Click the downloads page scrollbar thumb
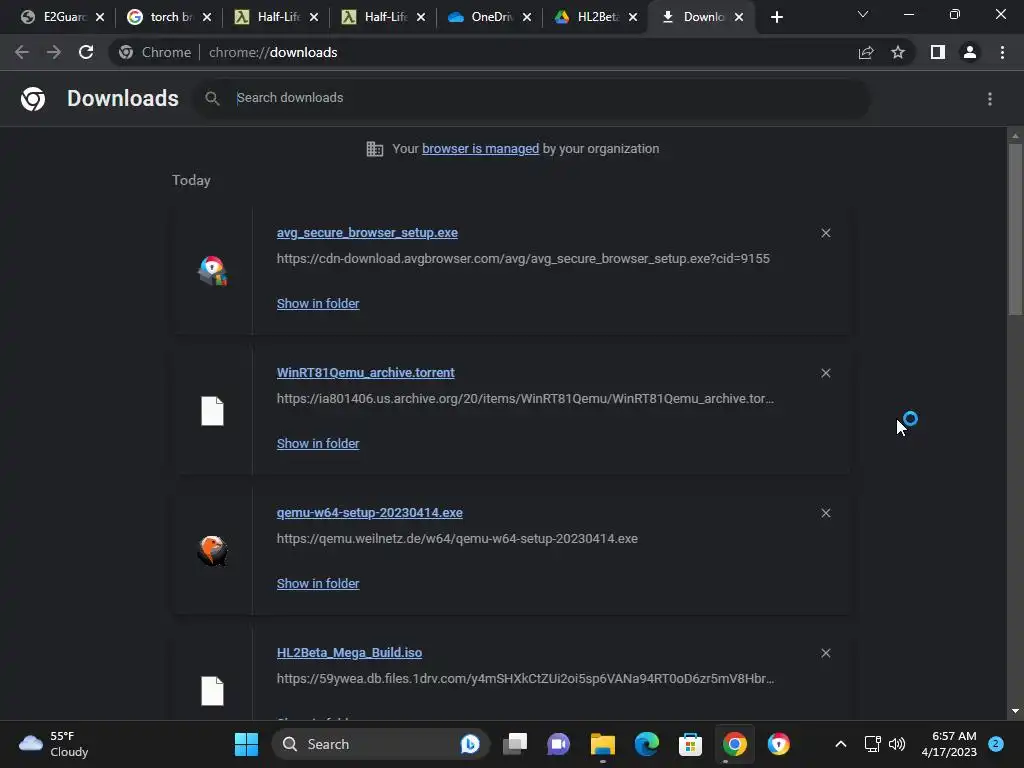 pyautogui.click(x=1015, y=229)
